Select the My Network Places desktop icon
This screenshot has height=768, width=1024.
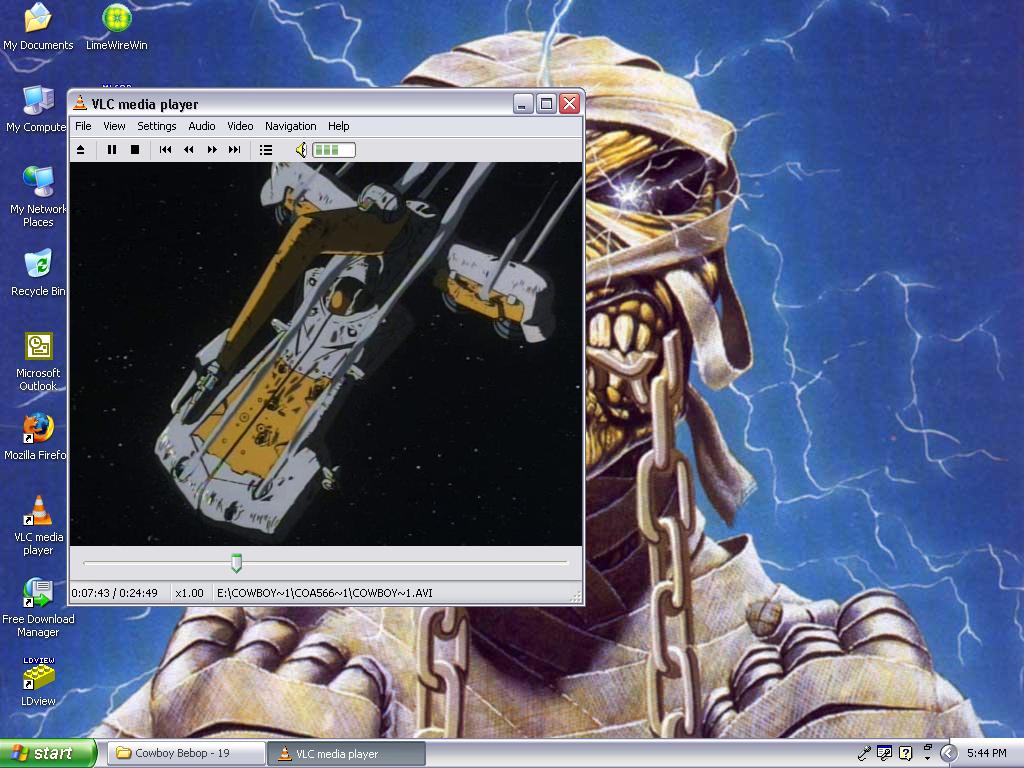(38, 197)
